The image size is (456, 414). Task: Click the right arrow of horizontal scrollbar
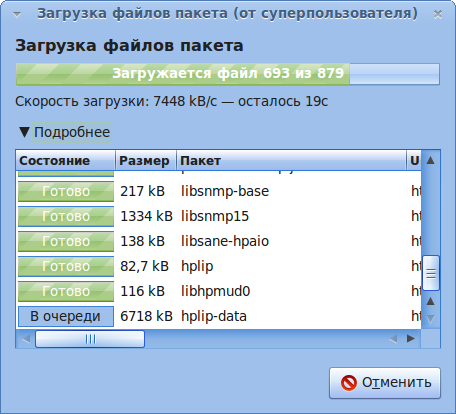[x=411, y=339]
